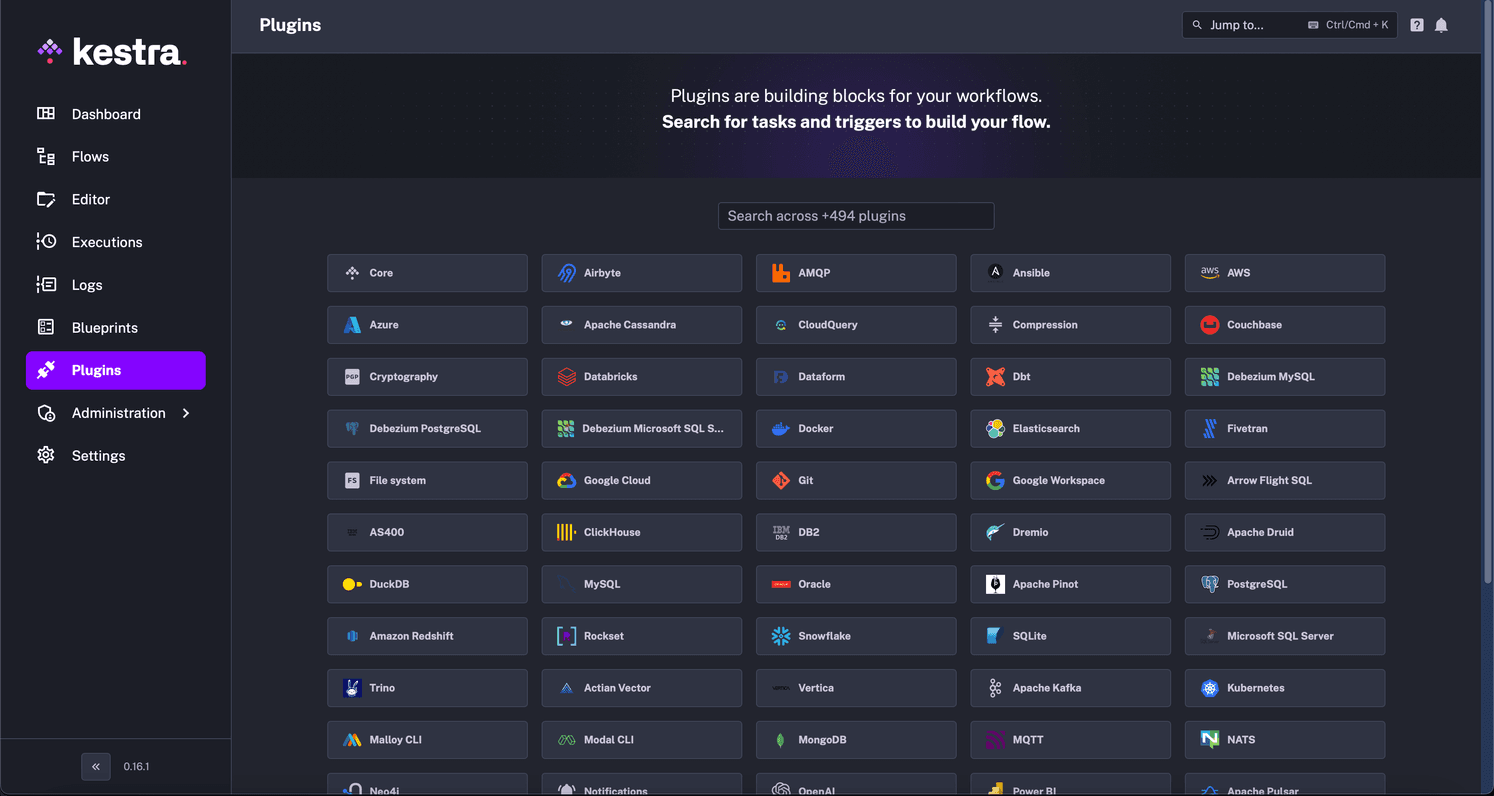Click the AWS logo icon
1494x796 pixels.
coord(1210,272)
